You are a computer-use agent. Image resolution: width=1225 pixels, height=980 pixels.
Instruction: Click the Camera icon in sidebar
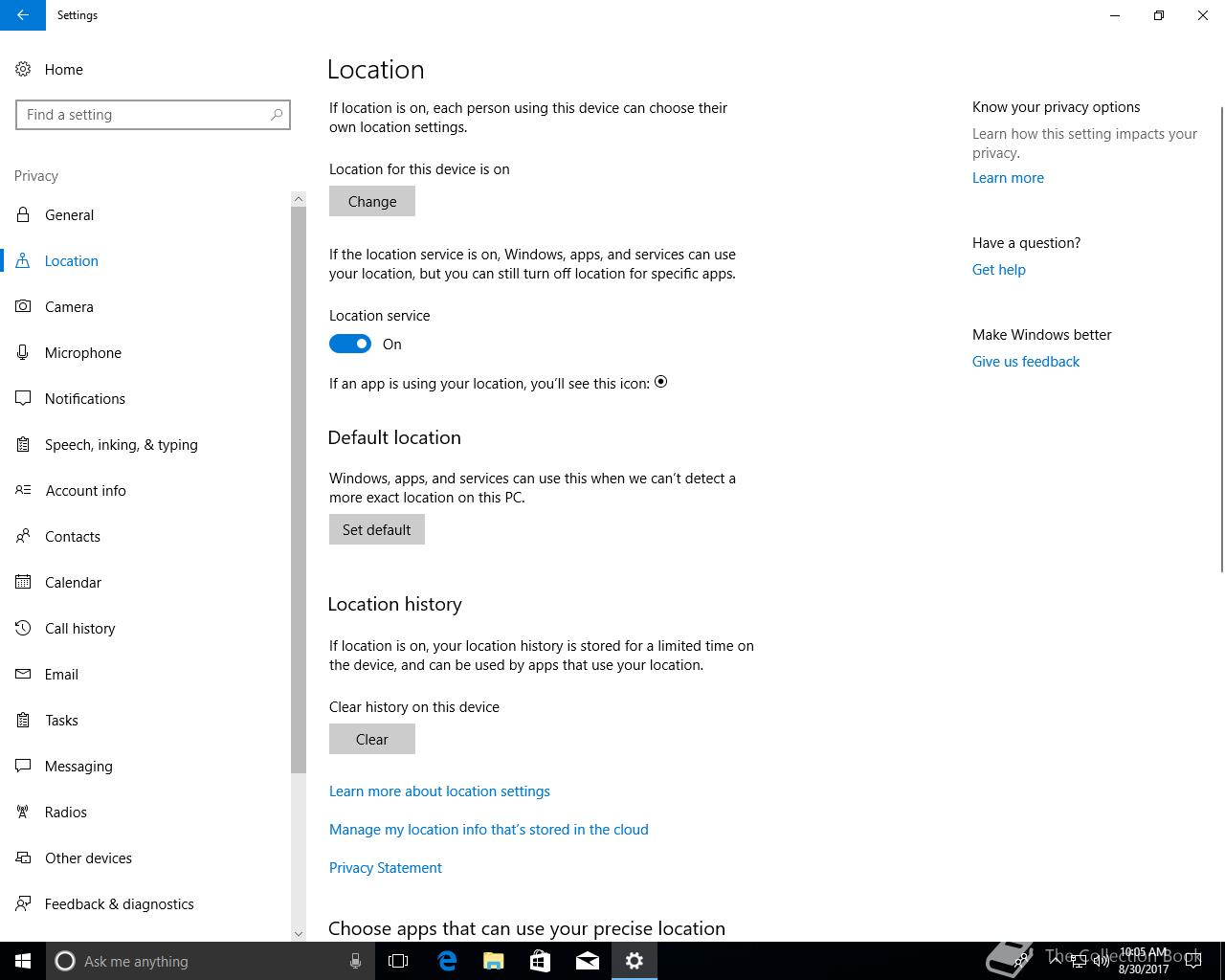coord(23,306)
